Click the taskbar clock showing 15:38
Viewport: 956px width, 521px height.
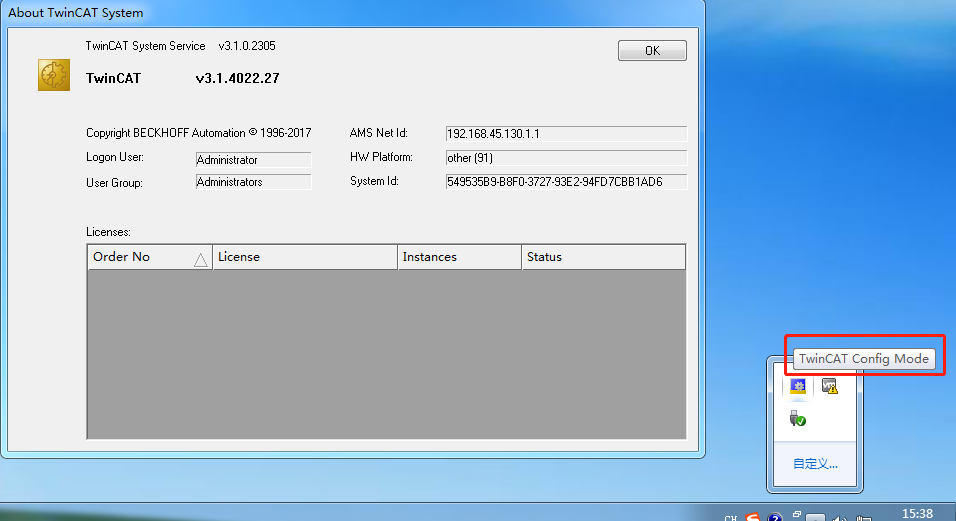point(917,514)
